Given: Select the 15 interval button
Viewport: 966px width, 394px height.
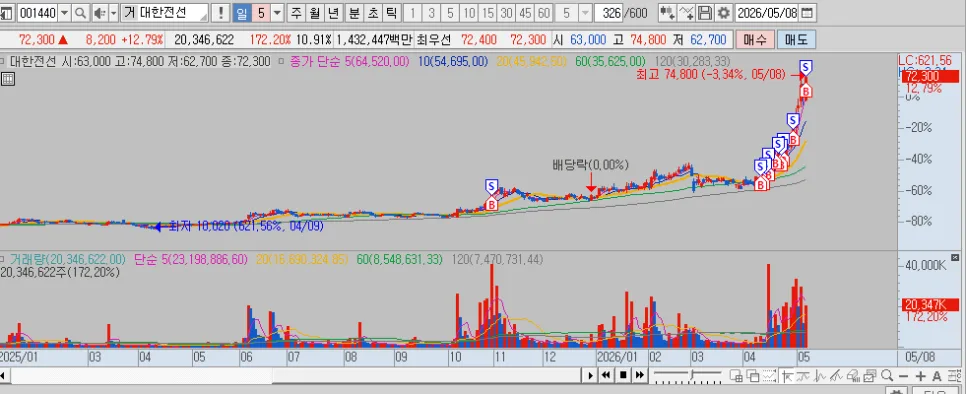Looking at the screenshot, I should coord(488,12).
